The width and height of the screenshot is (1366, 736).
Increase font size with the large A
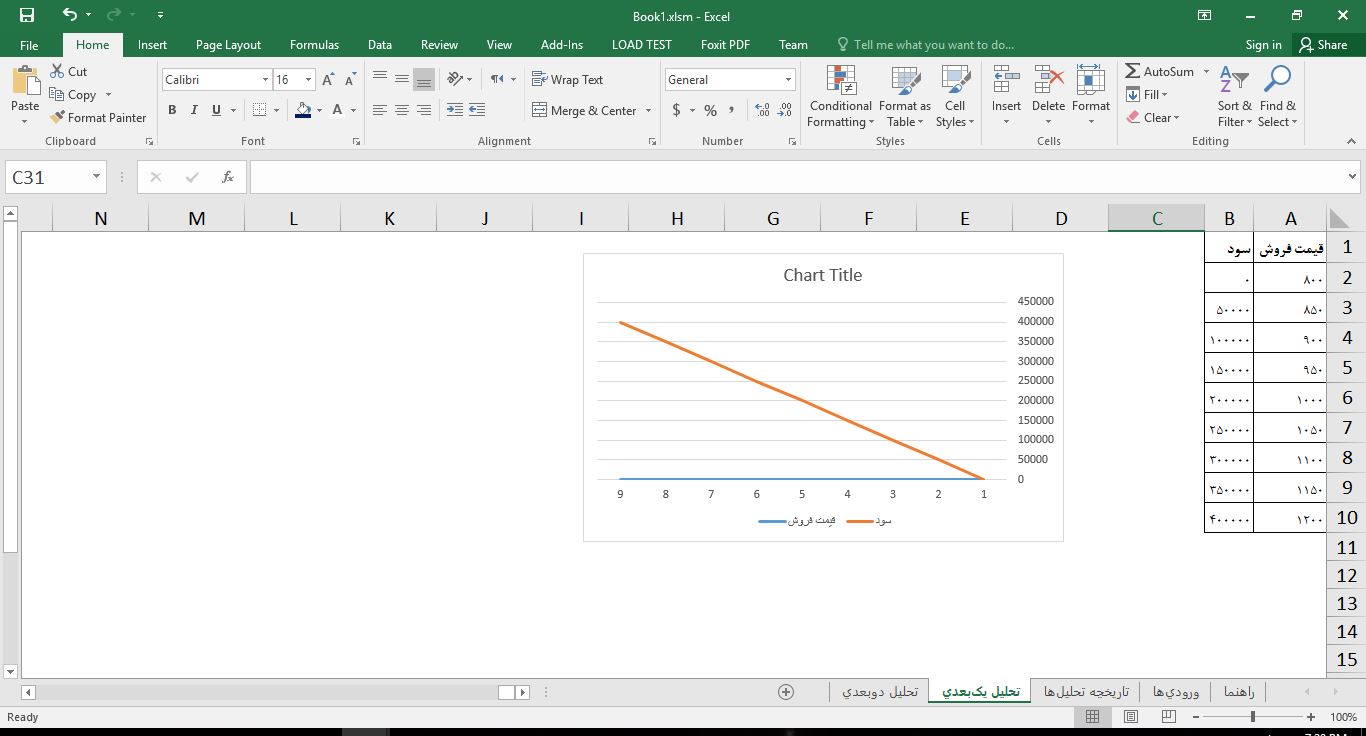pyautogui.click(x=328, y=80)
